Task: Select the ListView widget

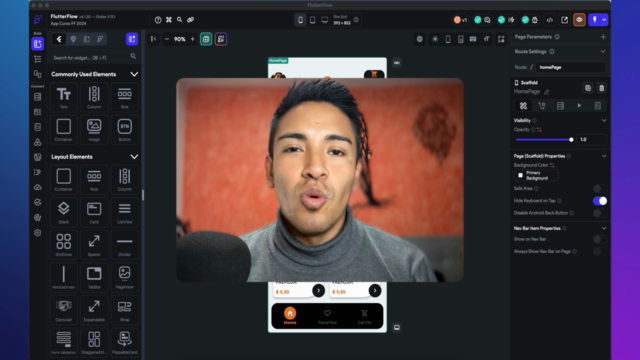Action: coord(124,212)
